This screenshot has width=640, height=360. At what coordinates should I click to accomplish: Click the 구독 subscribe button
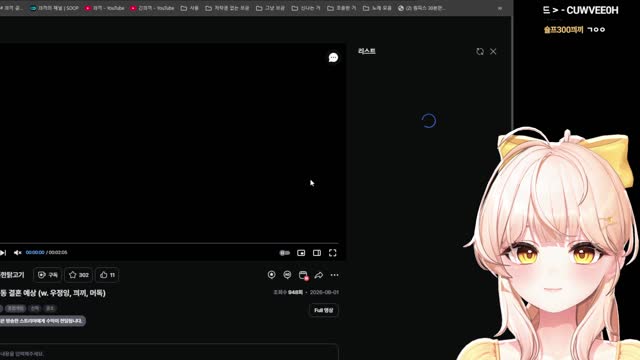pos(47,275)
